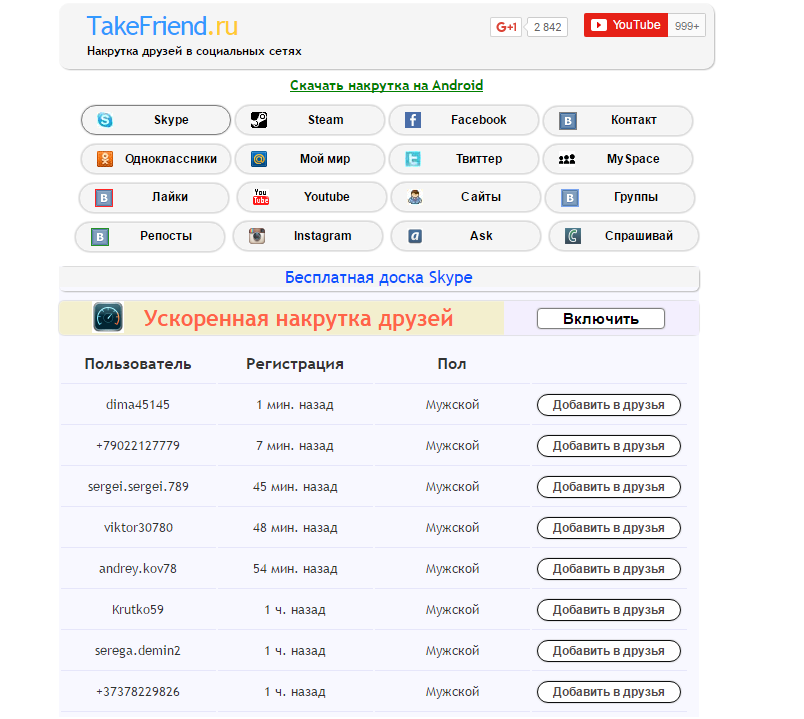Click the MySpace people icon

point(567,159)
